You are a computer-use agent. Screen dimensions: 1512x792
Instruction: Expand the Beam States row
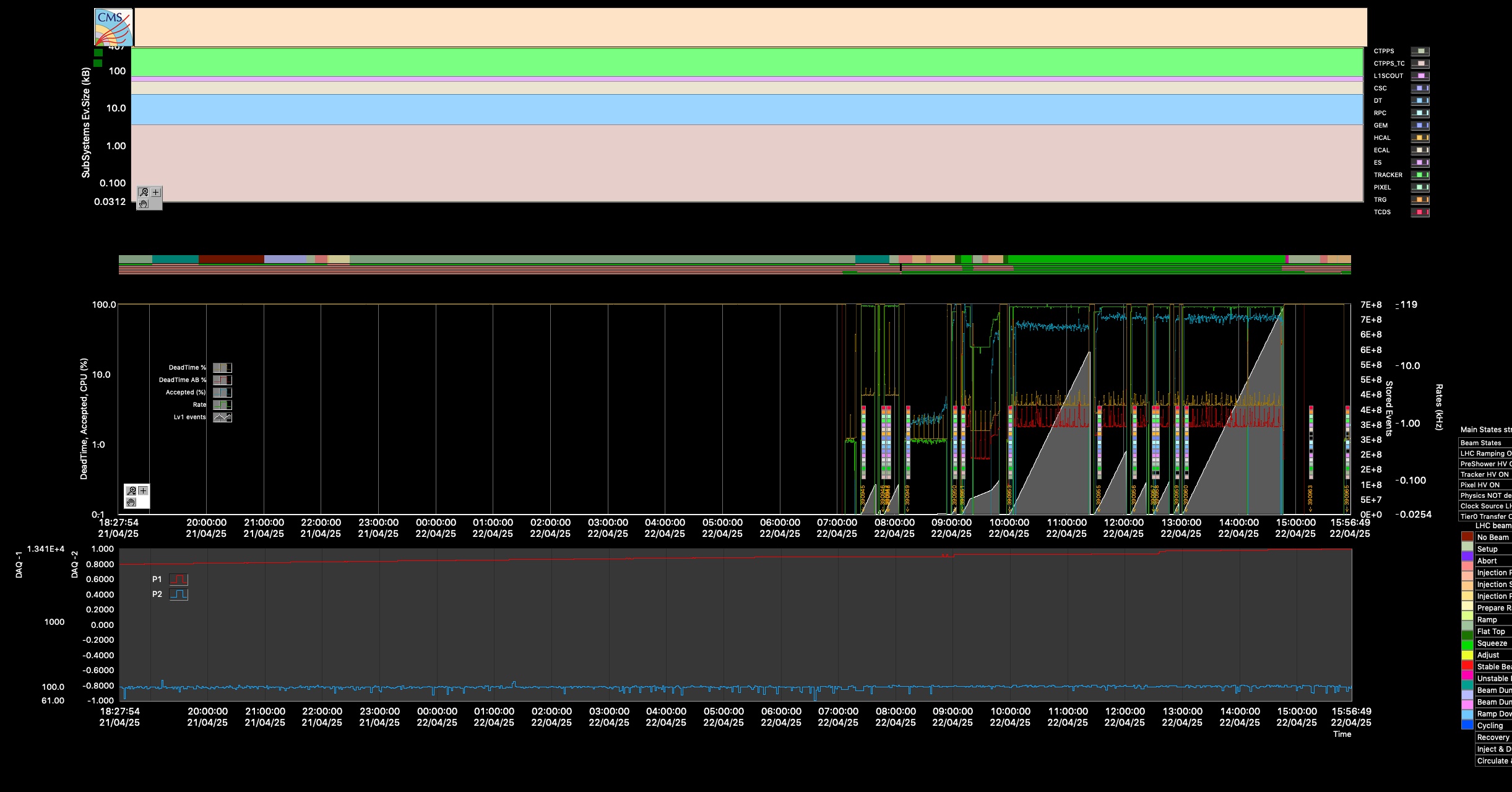coord(1485,443)
